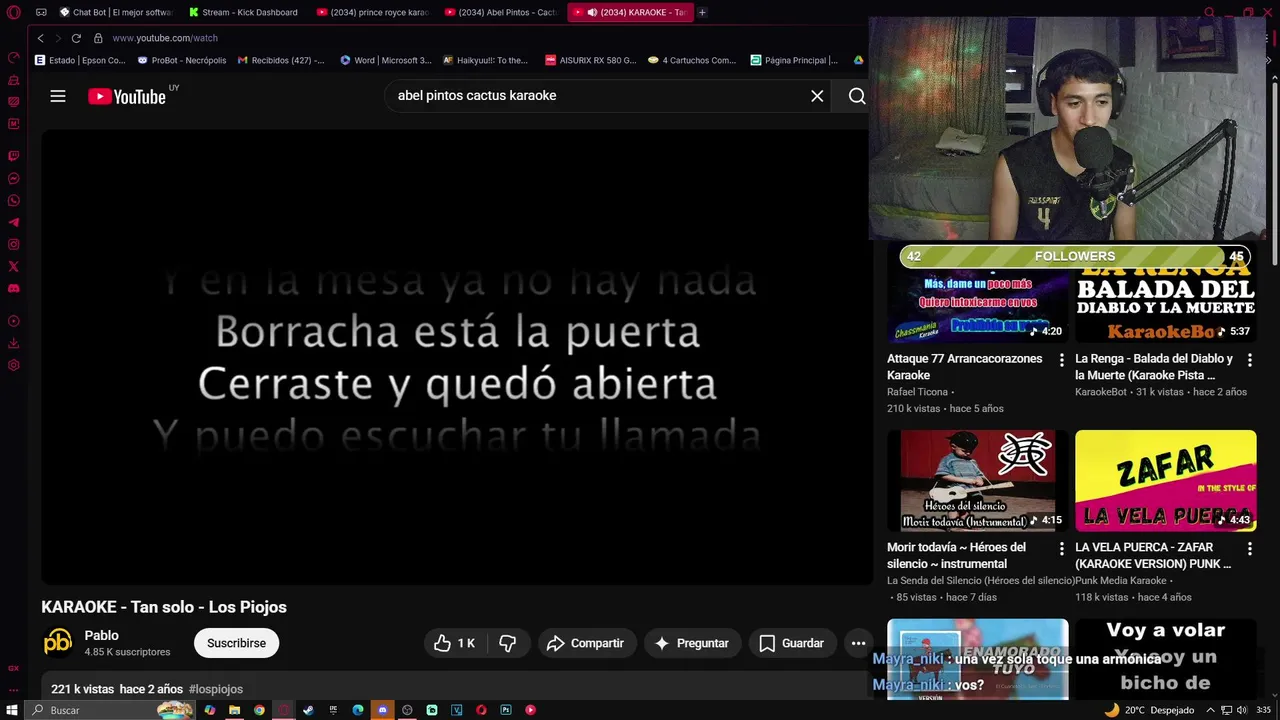Click the Windows taskbar Buscar search box
1280x720 pixels.
tap(110, 710)
